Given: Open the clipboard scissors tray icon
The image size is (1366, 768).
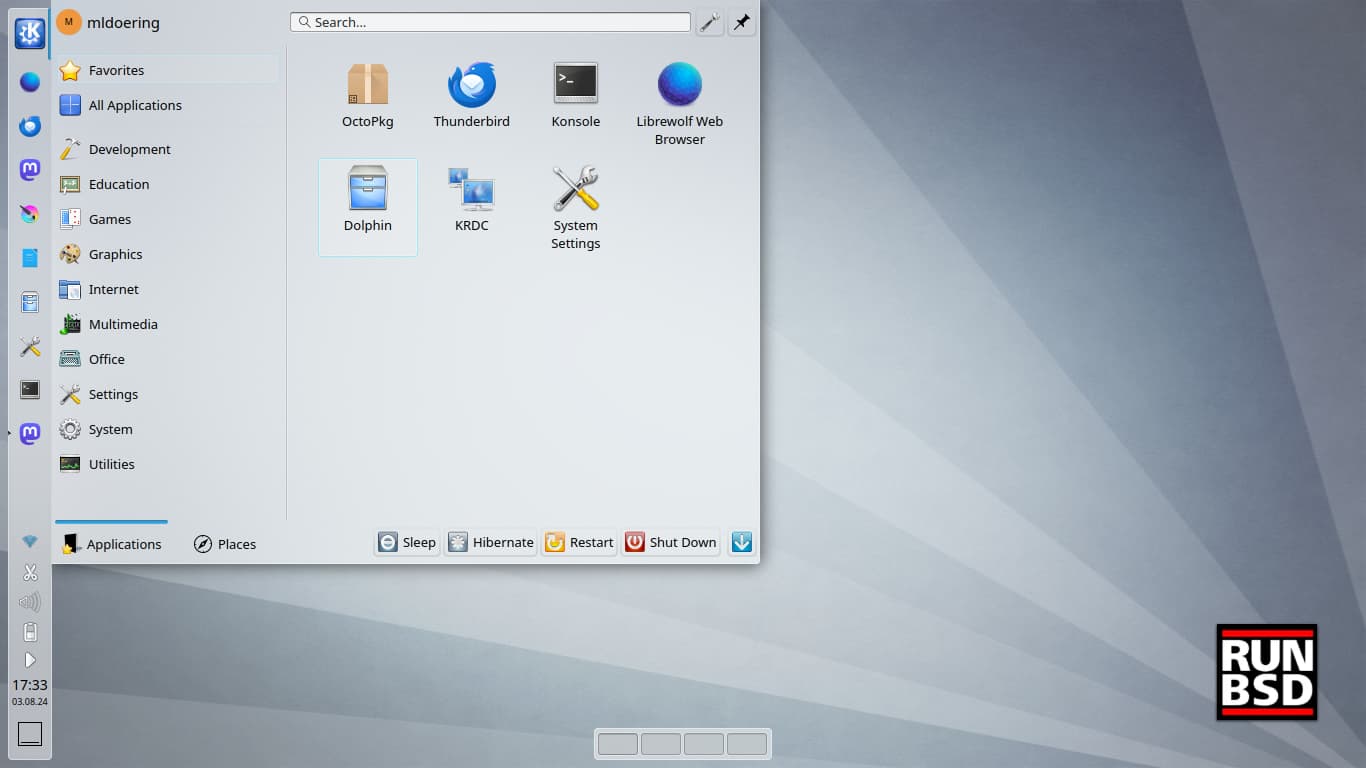Looking at the screenshot, I should 30,572.
